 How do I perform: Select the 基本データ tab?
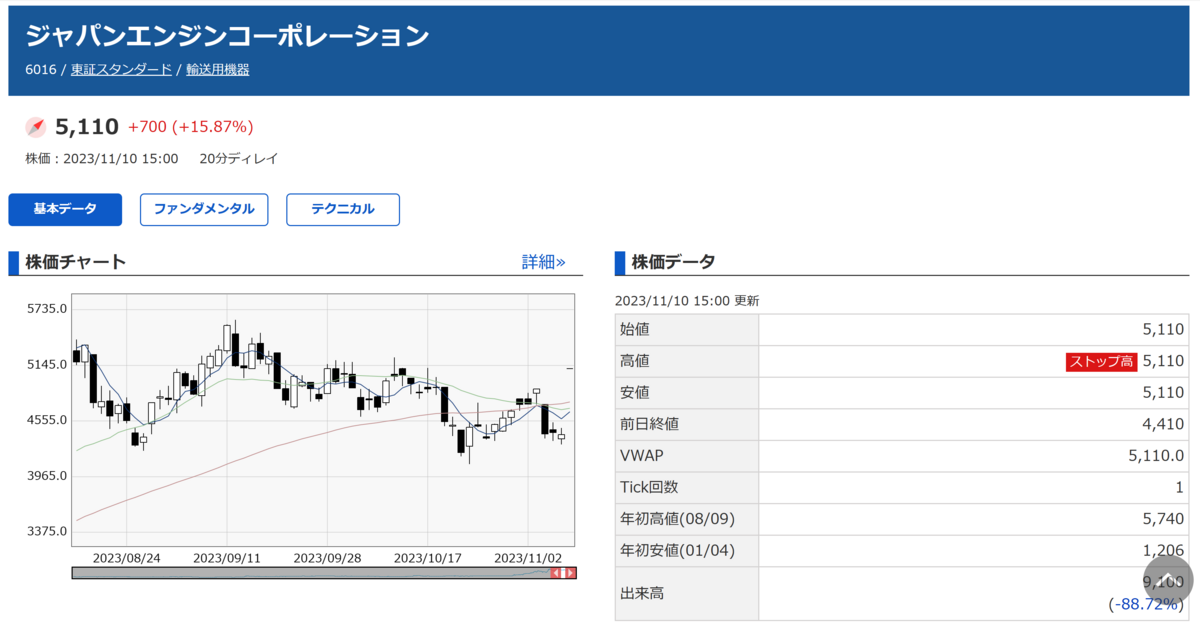[x=65, y=209]
